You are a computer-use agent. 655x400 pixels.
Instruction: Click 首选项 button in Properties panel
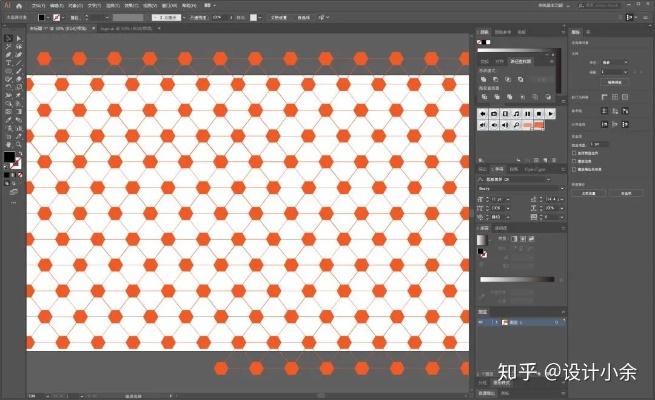click(x=626, y=193)
